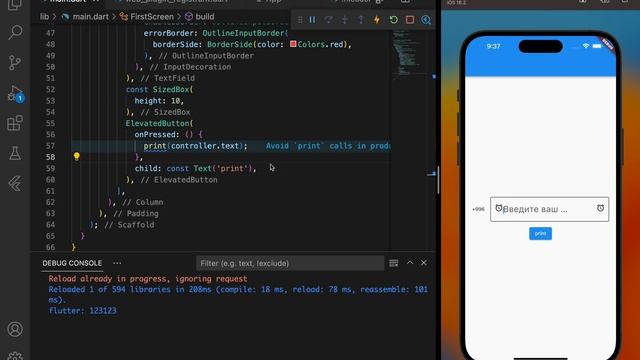
Task: Click the +996 prefix label in simulator
Action: click(478, 209)
